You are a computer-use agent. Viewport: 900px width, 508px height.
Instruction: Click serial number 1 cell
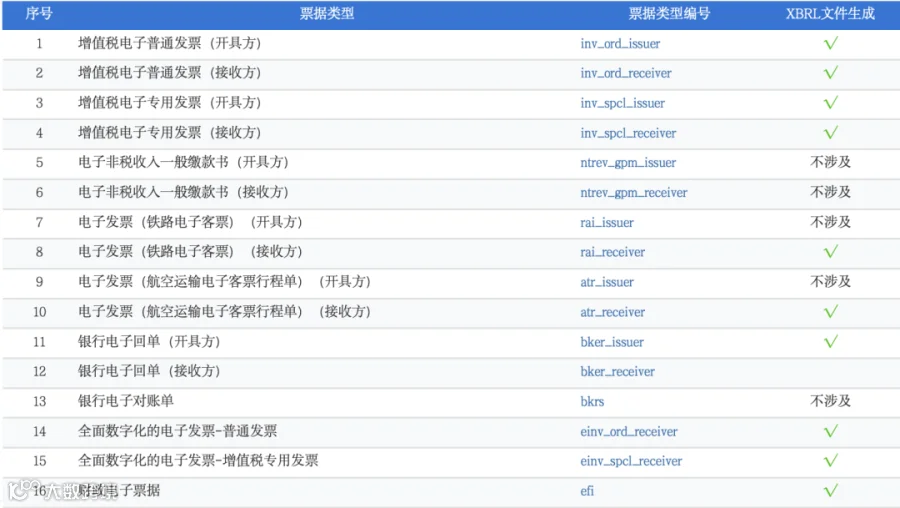[39, 44]
